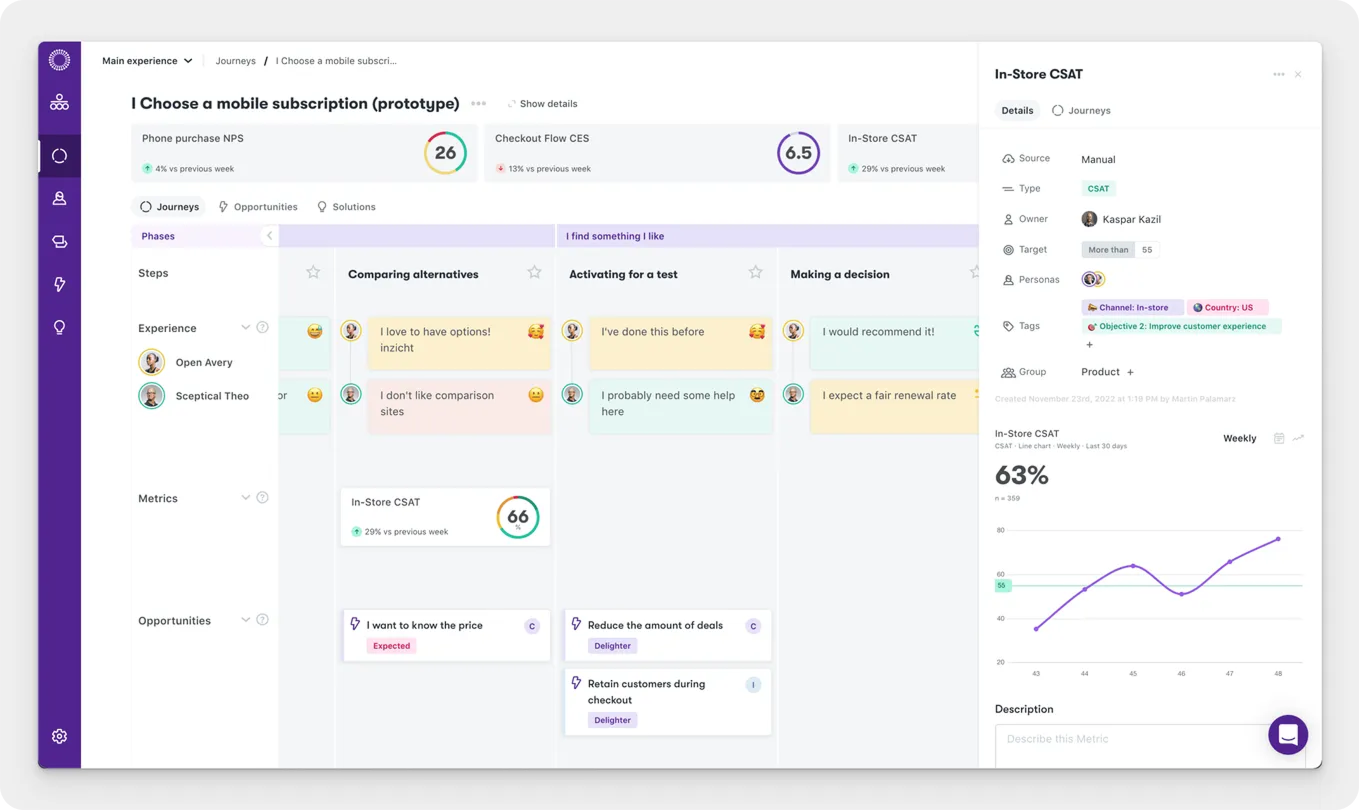
Task: Click Show details
Action: click(542, 104)
